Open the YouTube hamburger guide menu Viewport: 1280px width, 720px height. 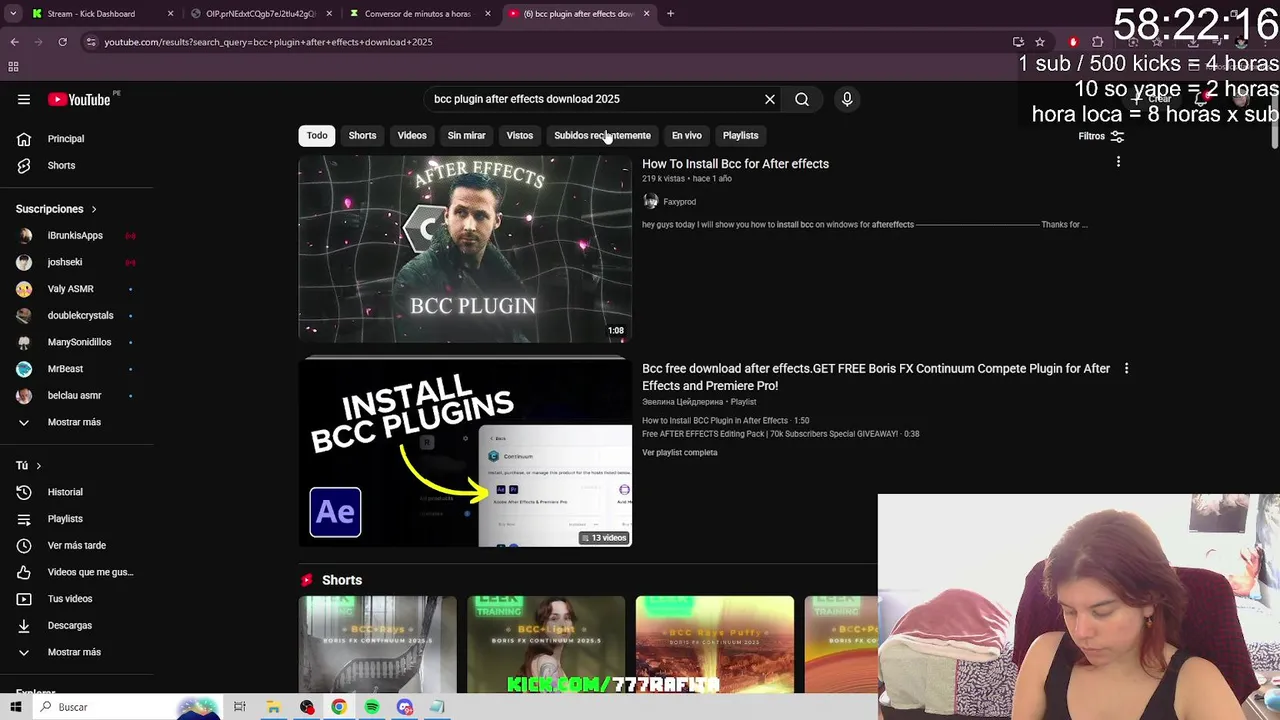click(x=24, y=99)
